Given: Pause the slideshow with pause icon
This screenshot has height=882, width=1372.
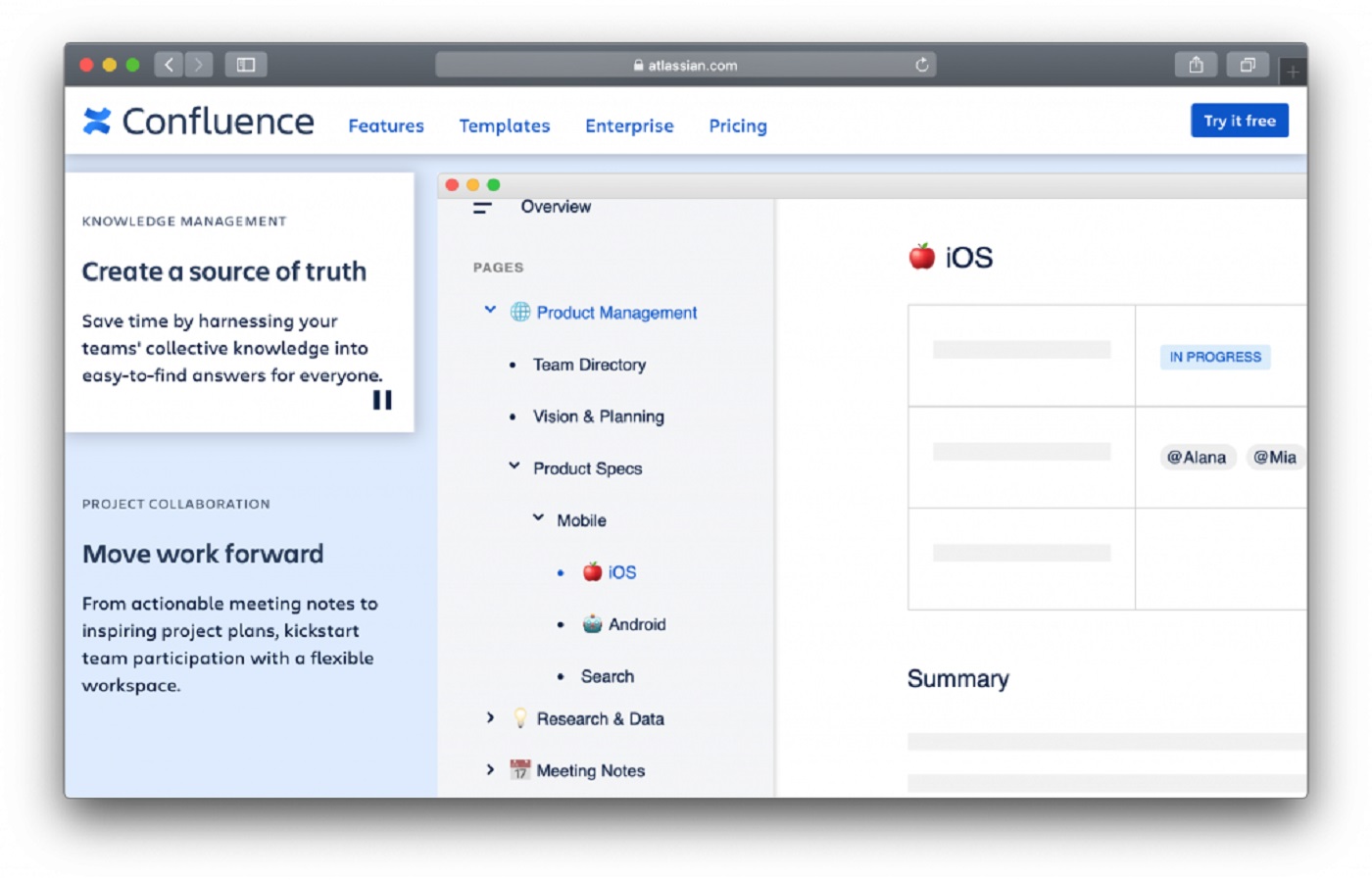Looking at the screenshot, I should (382, 400).
